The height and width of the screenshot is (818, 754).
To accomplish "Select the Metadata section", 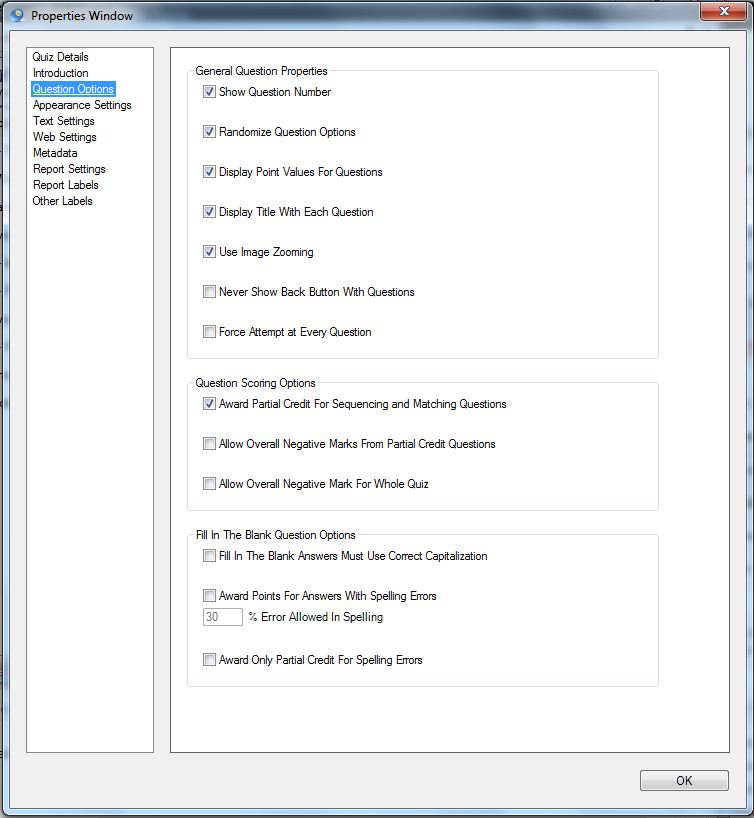I will tap(55, 153).
